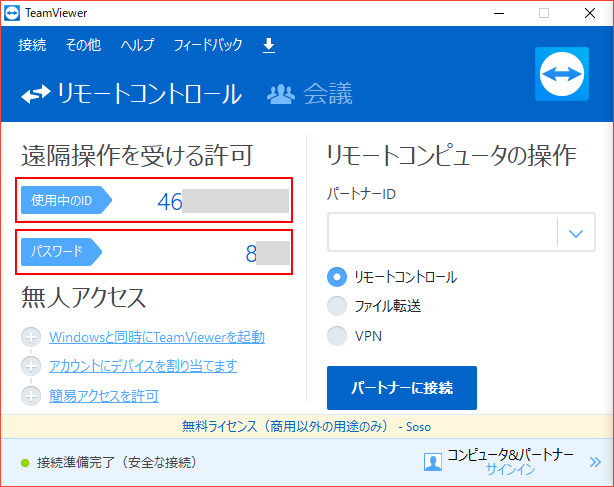This screenshot has height=487, width=614.
Task: Open the ヘルプ menu
Action: [x=137, y=45]
